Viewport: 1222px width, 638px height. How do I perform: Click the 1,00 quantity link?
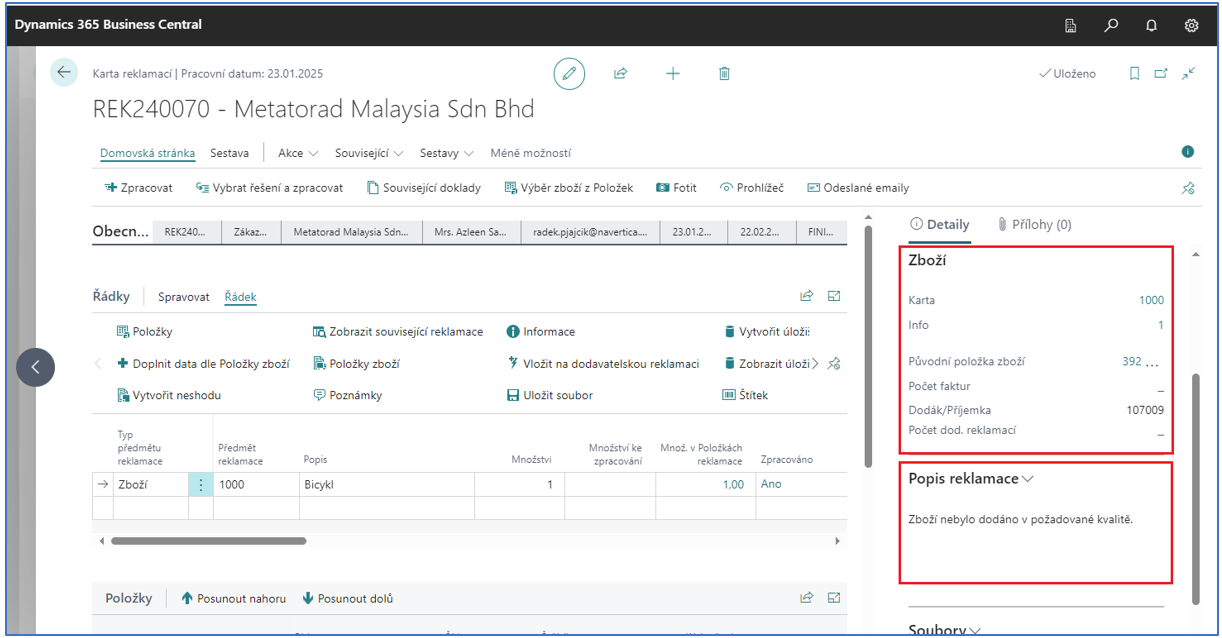coord(733,484)
